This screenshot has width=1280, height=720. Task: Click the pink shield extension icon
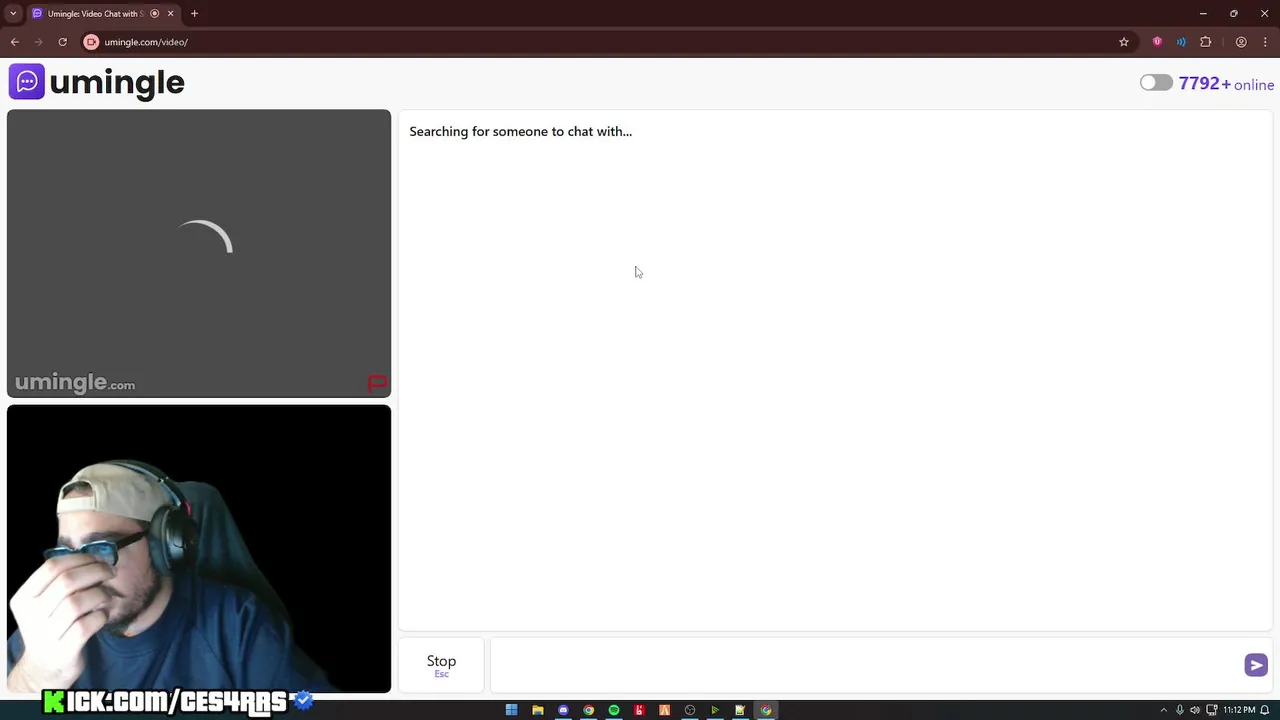point(1157,42)
